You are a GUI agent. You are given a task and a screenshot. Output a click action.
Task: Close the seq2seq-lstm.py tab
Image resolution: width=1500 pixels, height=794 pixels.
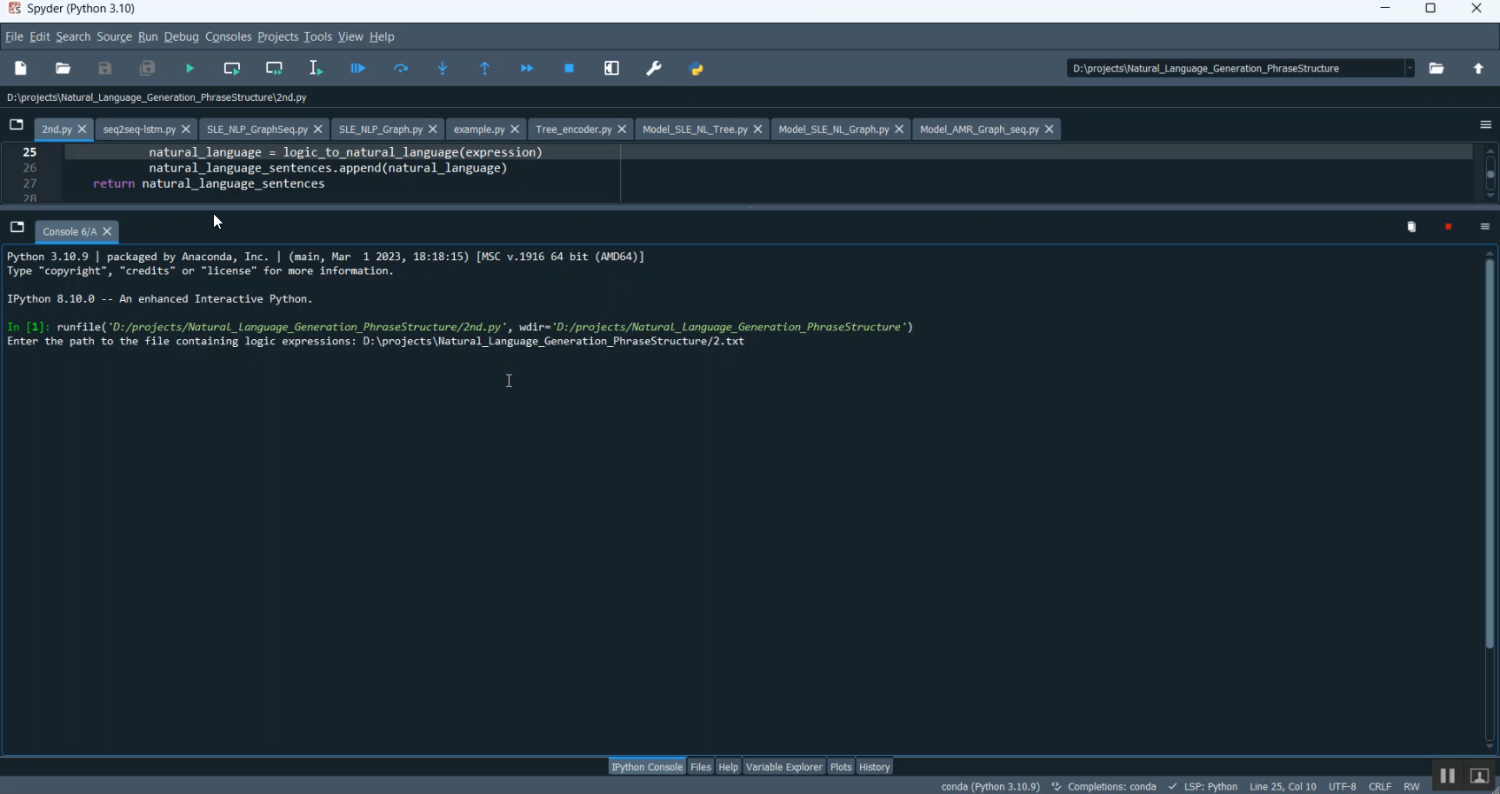click(186, 130)
